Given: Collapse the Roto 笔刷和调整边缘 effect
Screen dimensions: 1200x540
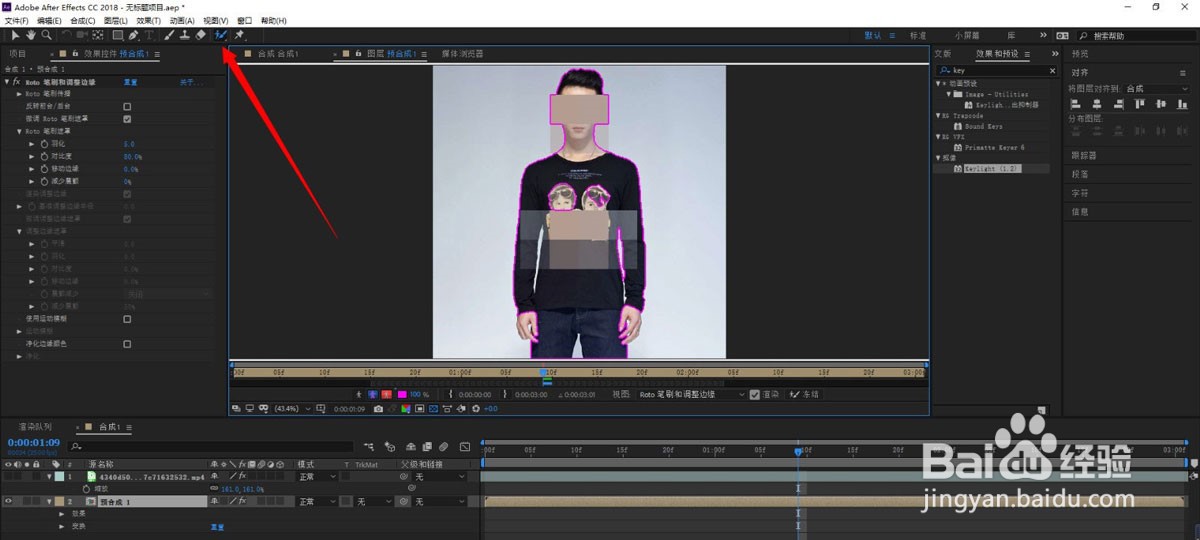Looking at the screenshot, I should point(7,81).
